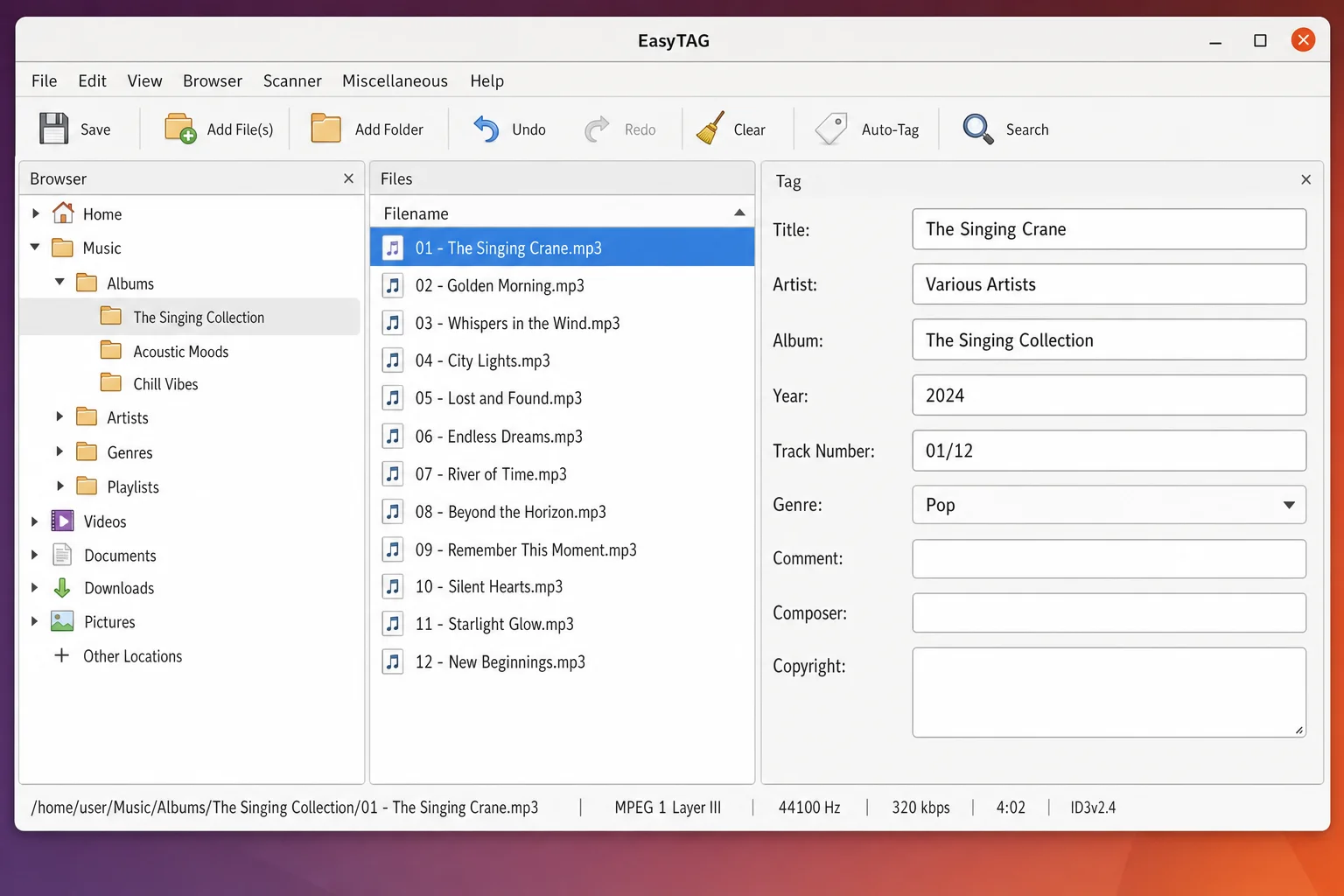This screenshot has height=896, width=1344.
Task: Open the View menu
Action: click(144, 80)
